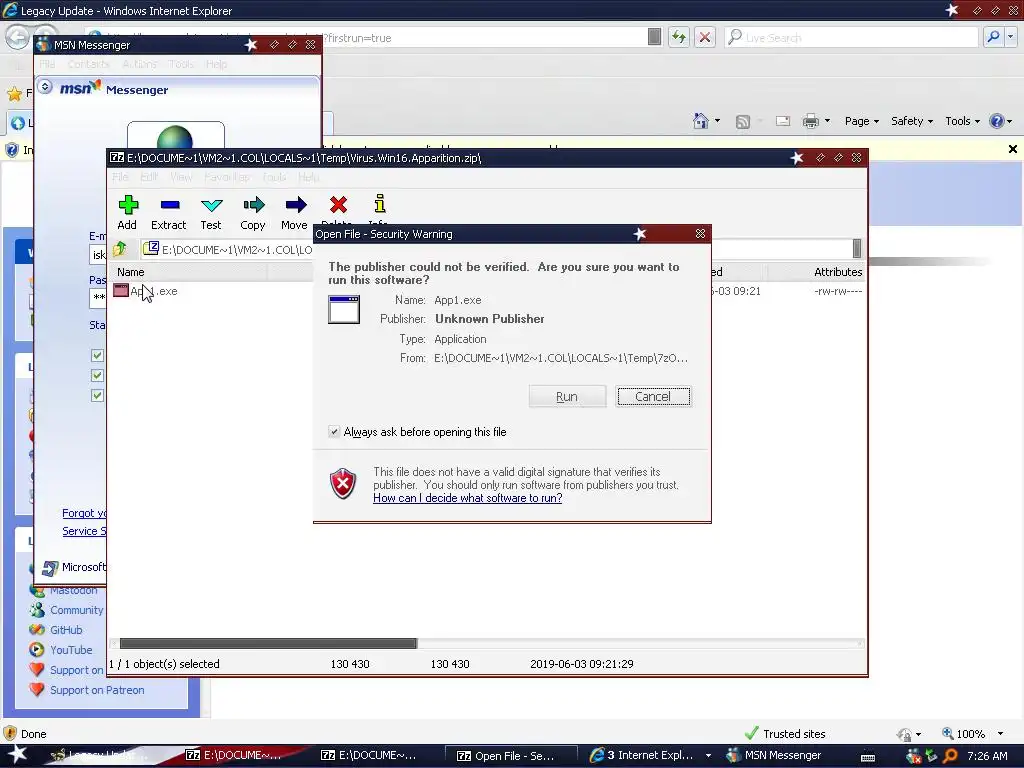Go up one folder level in 7-Zip
This screenshot has width=1024, height=768.
coord(120,249)
